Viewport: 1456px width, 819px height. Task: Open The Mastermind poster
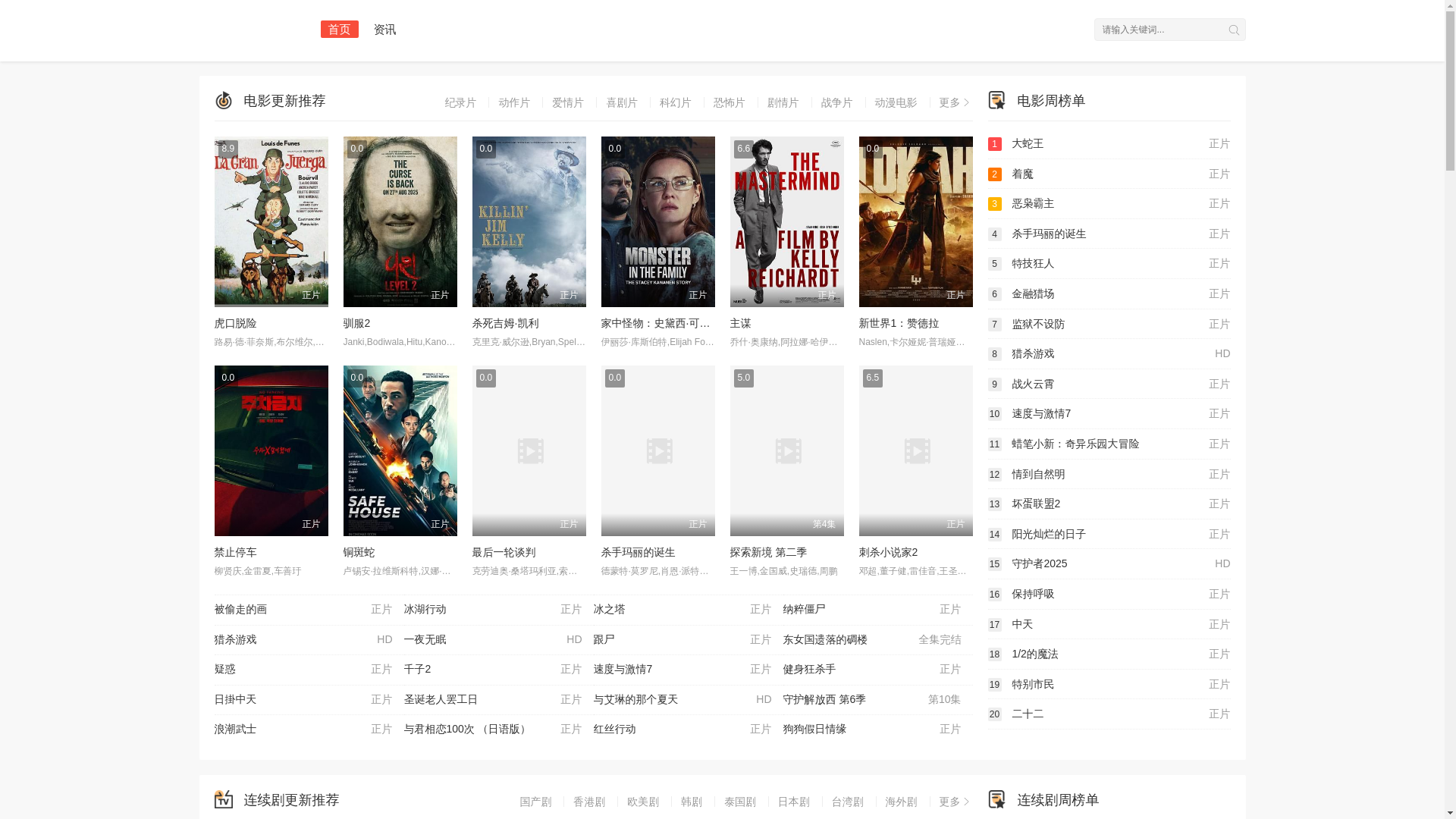point(786,221)
